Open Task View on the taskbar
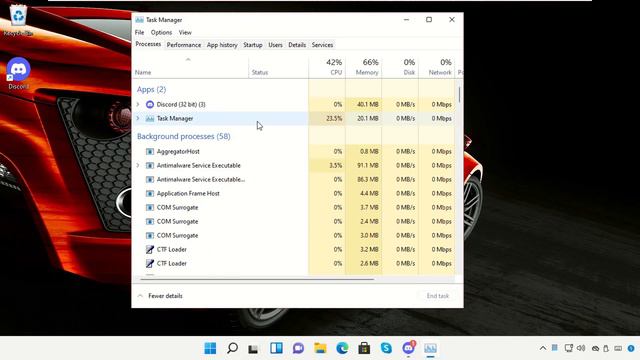Screen dimensions: 640x360 click(x=254, y=348)
